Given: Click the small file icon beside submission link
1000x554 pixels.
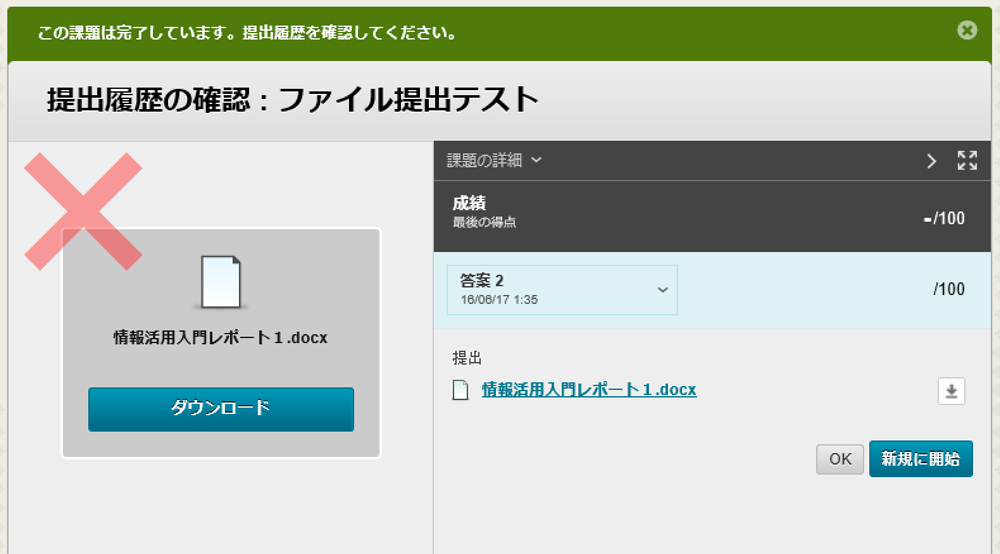Looking at the screenshot, I should coord(461,390).
